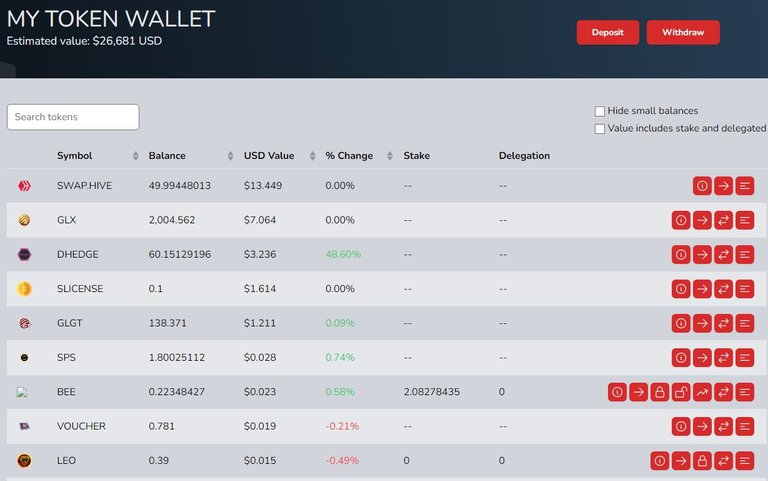Click the Deposit button
Viewport: 768px width, 481px height.
click(x=607, y=32)
